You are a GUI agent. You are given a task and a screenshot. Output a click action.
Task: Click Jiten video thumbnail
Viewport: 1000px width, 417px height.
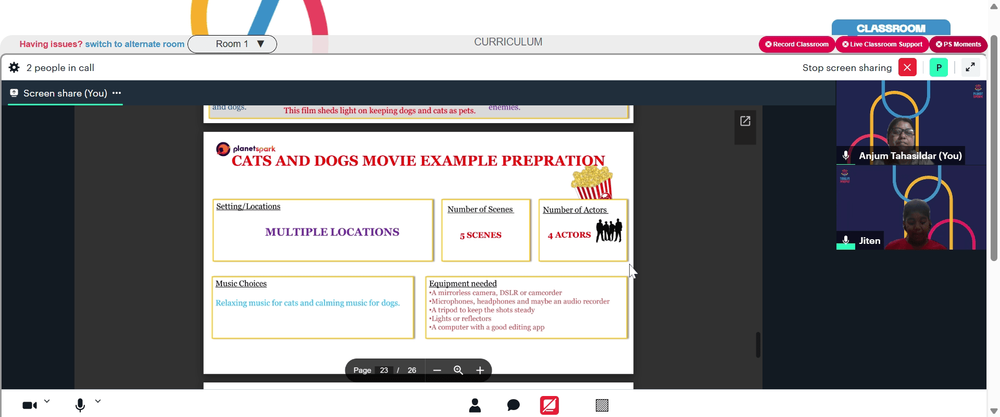911,207
